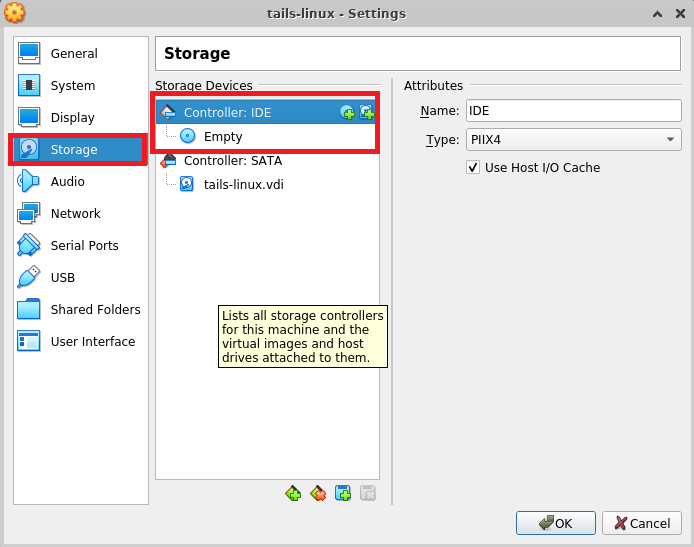The height and width of the screenshot is (547, 694).
Task: Click the Storage page heading
Action: [197, 54]
